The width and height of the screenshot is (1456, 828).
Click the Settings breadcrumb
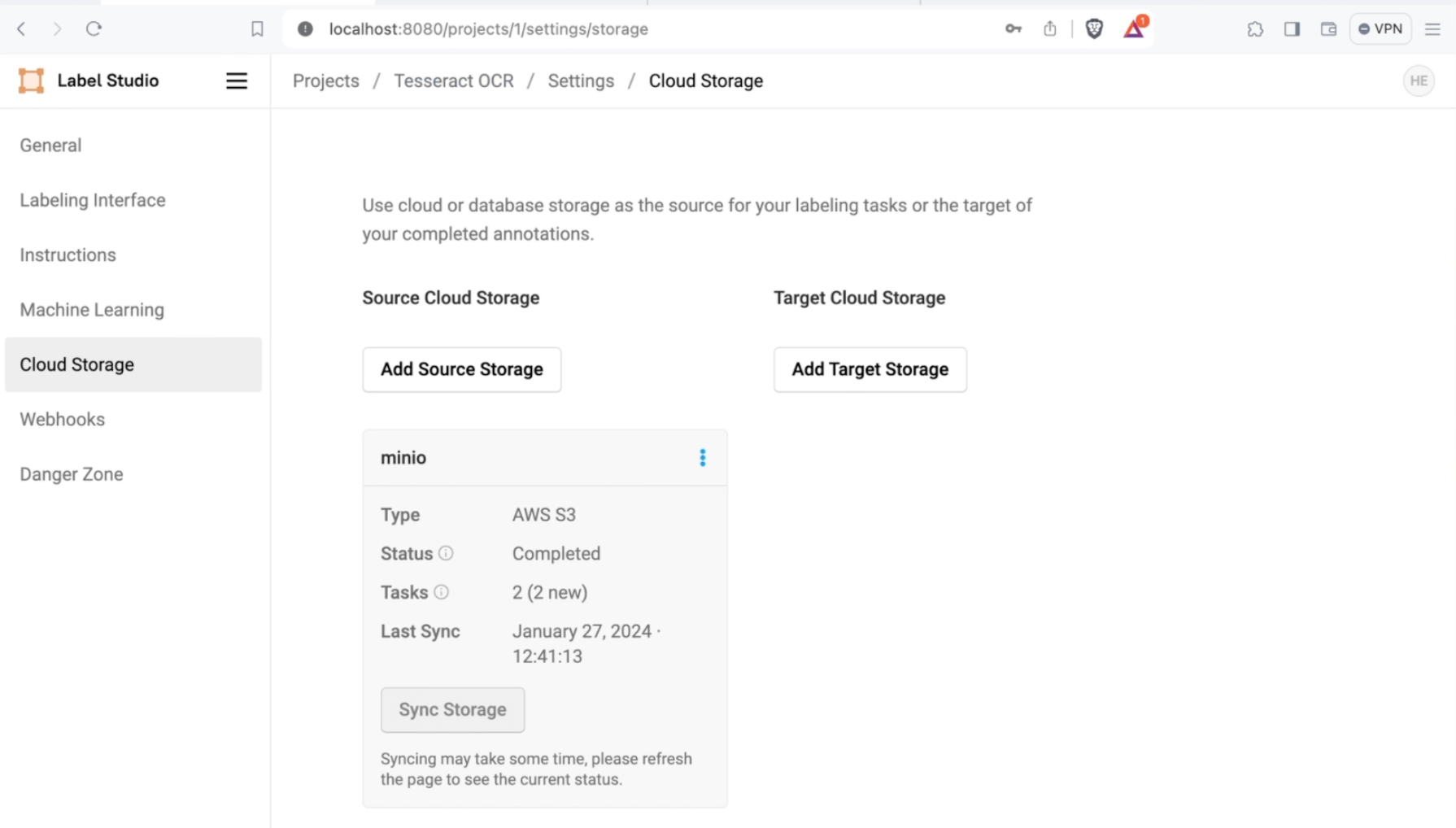click(581, 81)
